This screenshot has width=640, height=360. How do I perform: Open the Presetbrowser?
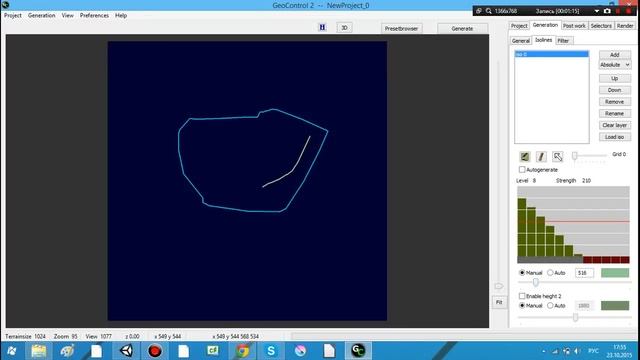coord(401,29)
